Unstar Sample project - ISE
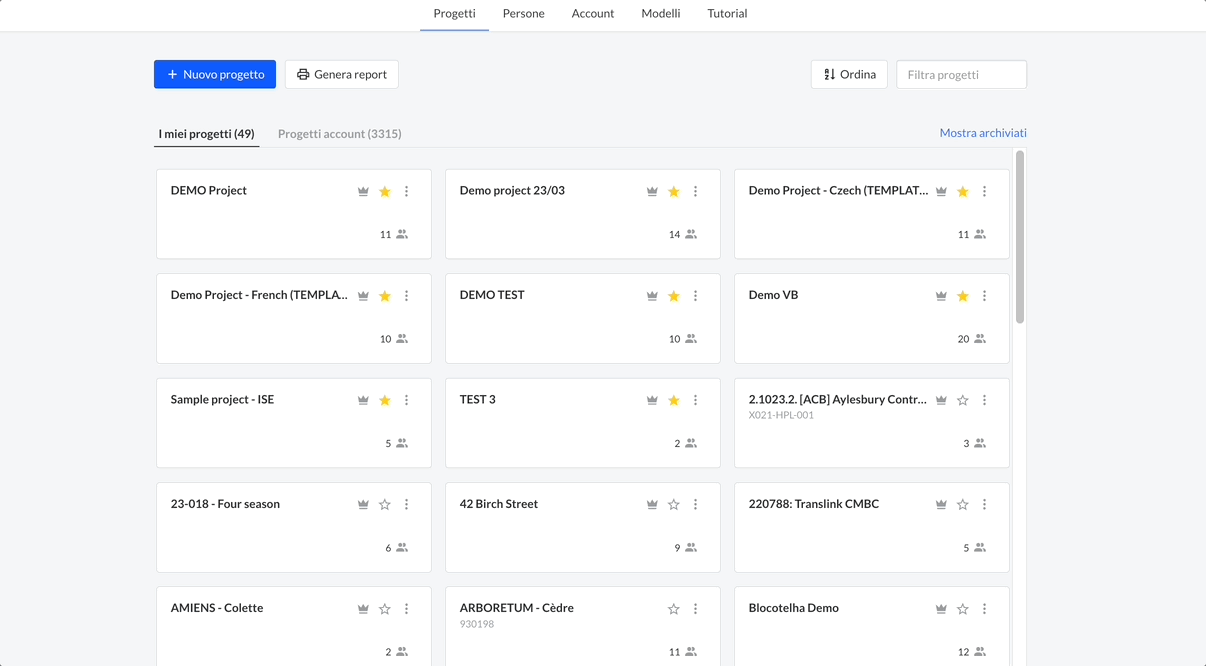 coord(385,400)
